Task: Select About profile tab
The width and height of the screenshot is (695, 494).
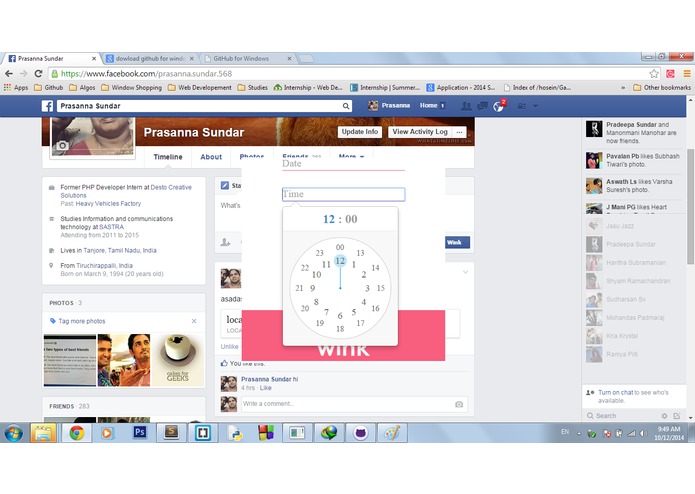Action: pos(211,157)
